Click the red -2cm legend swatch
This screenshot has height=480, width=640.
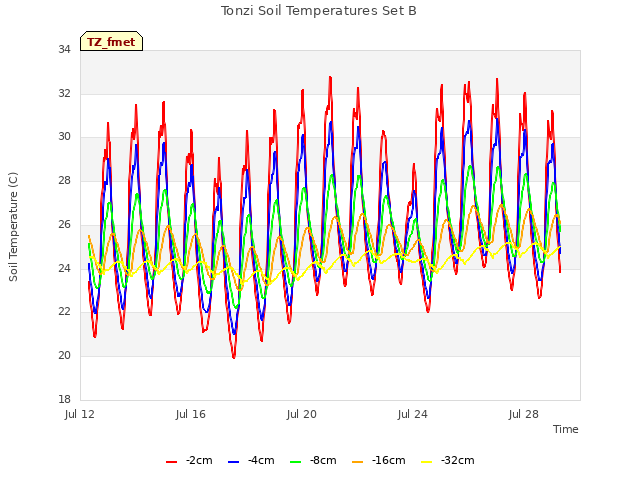click(171, 462)
